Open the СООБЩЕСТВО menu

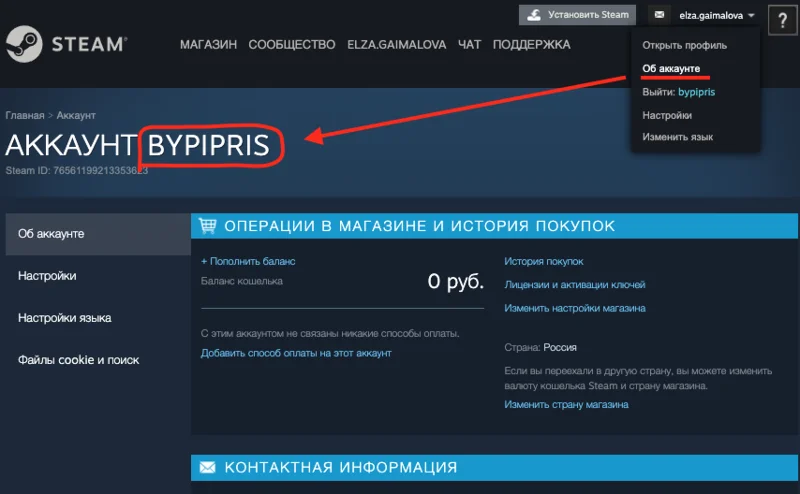292,45
